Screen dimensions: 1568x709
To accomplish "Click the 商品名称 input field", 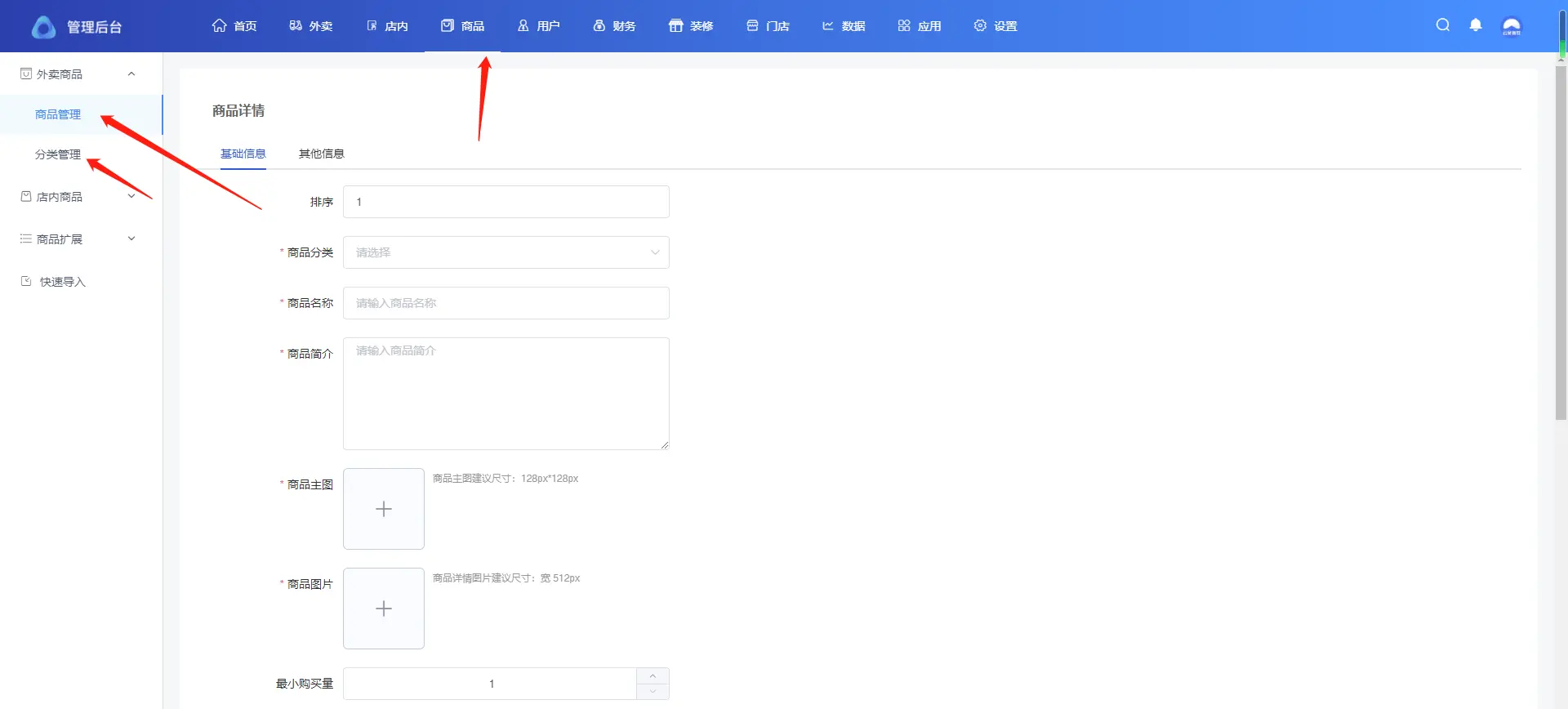I will [506, 303].
